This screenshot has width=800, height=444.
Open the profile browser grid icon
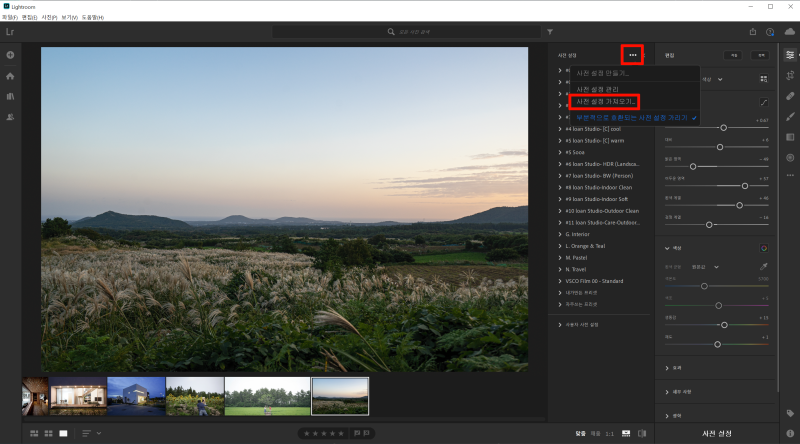[764, 79]
